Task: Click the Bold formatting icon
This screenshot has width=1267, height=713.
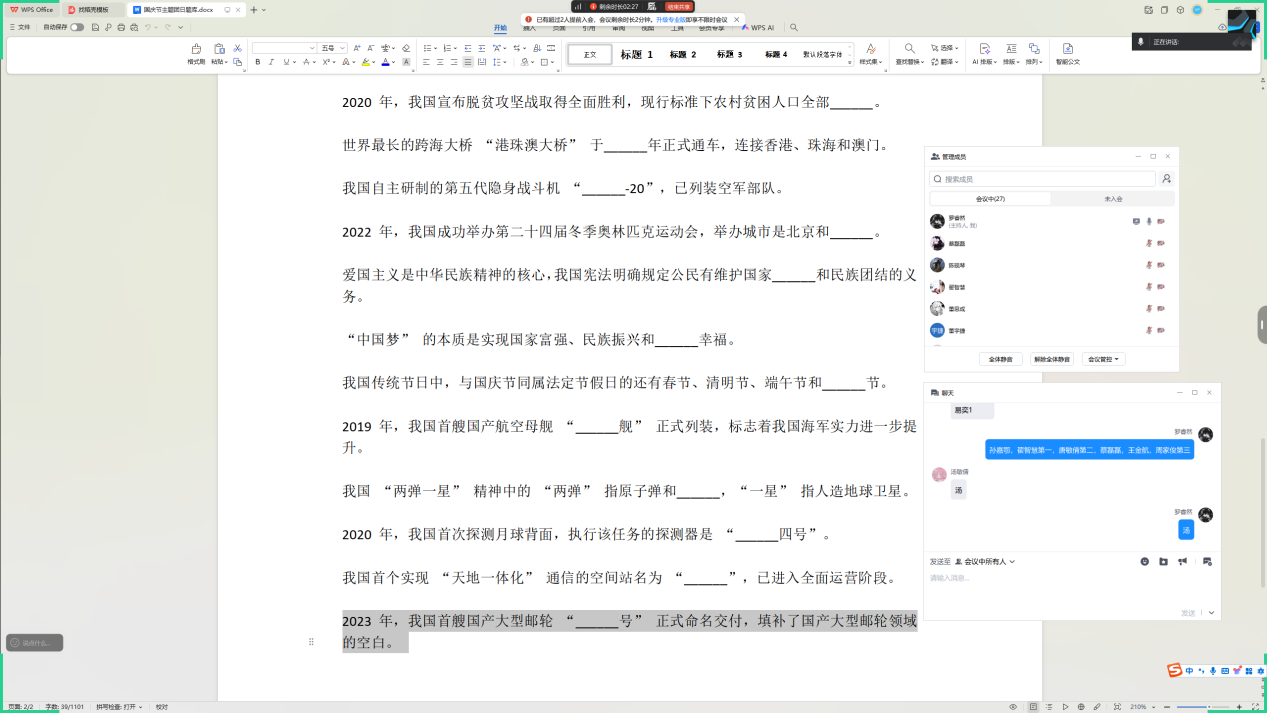Action: (x=257, y=62)
